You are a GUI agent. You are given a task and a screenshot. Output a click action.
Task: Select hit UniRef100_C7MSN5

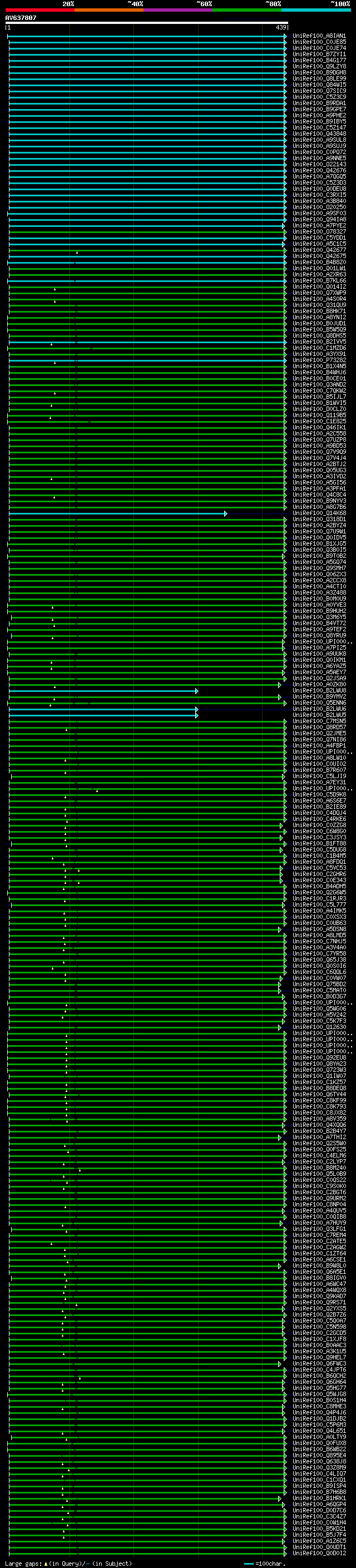tap(319, 721)
